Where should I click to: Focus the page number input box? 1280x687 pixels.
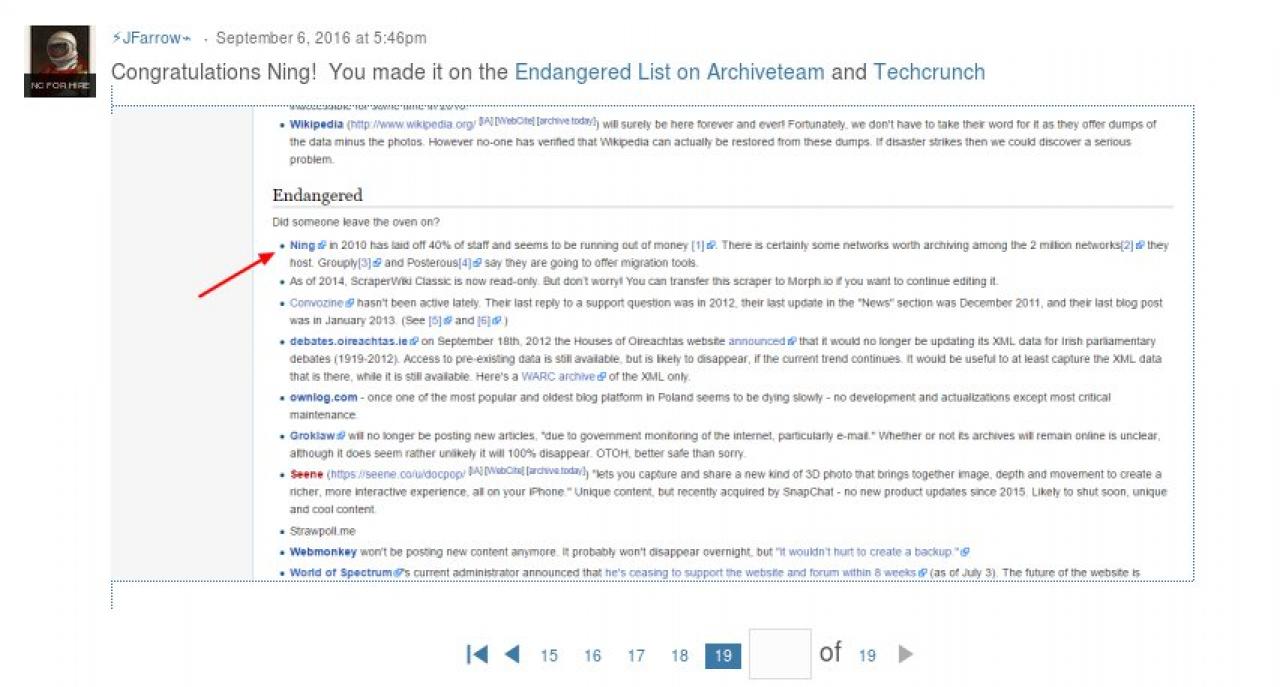pos(780,655)
